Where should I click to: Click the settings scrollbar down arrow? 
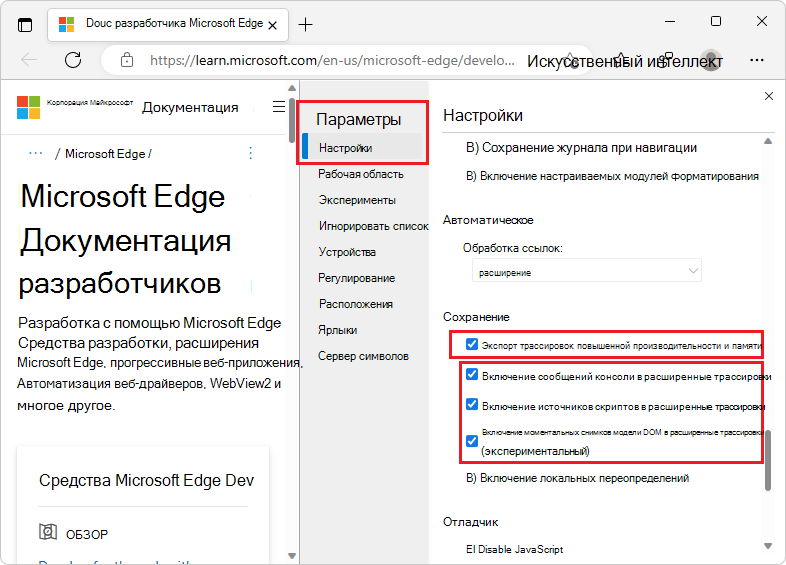pyautogui.click(x=768, y=546)
